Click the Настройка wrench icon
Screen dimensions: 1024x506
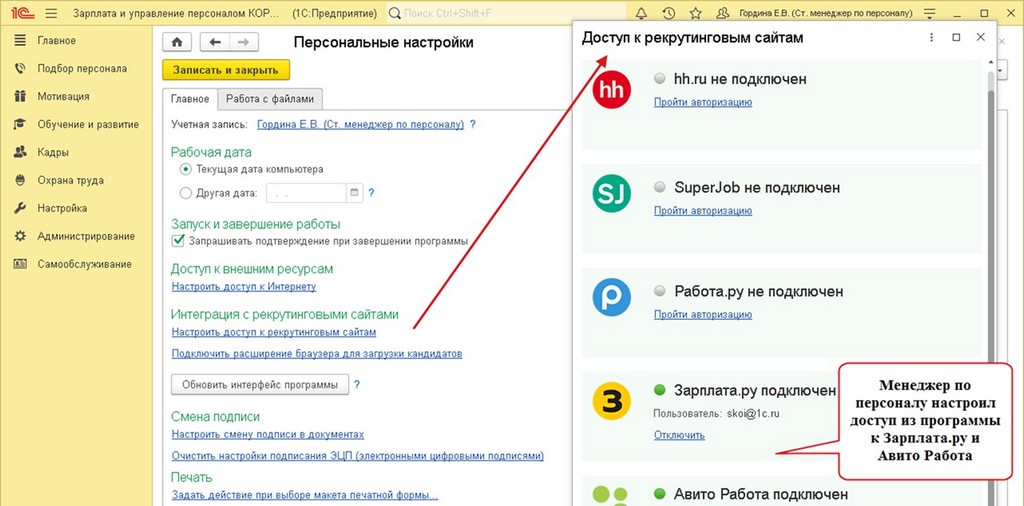(20, 208)
